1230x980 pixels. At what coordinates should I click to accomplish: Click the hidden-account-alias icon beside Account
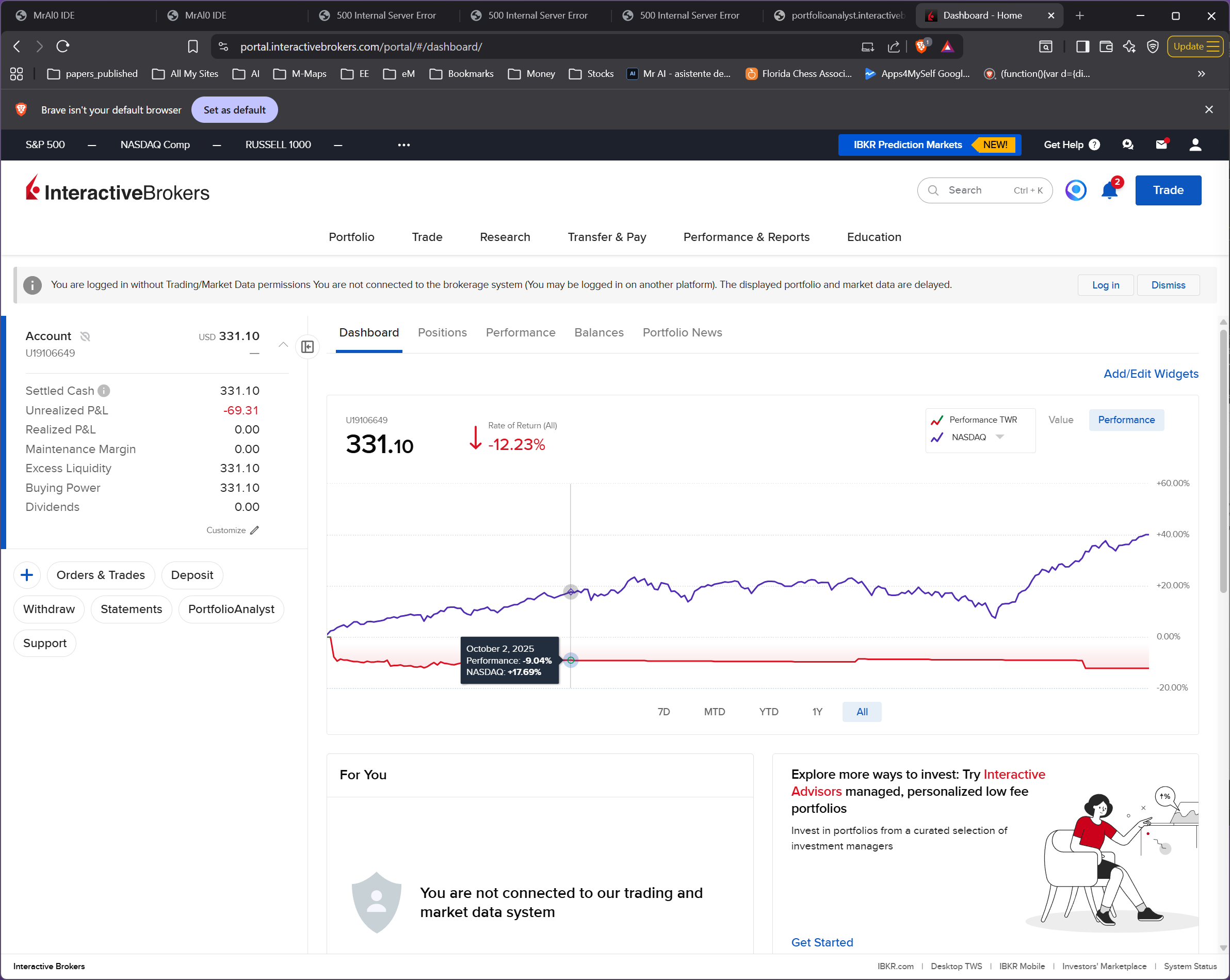(x=85, y=336)
